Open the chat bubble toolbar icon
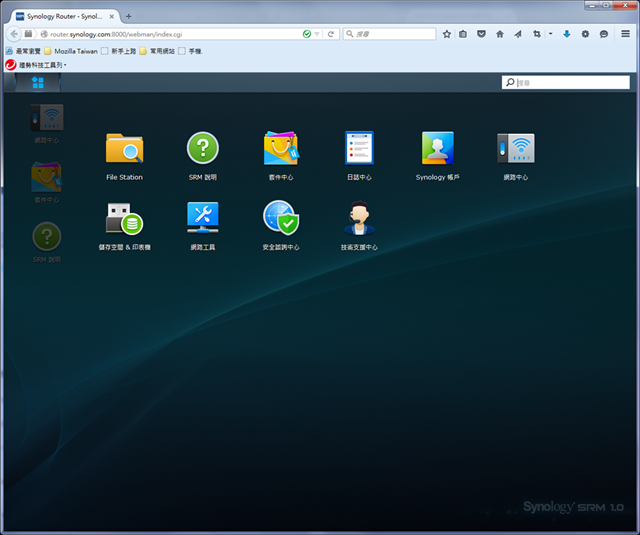This screenshot has width=640, height=535. coord(604,34)
